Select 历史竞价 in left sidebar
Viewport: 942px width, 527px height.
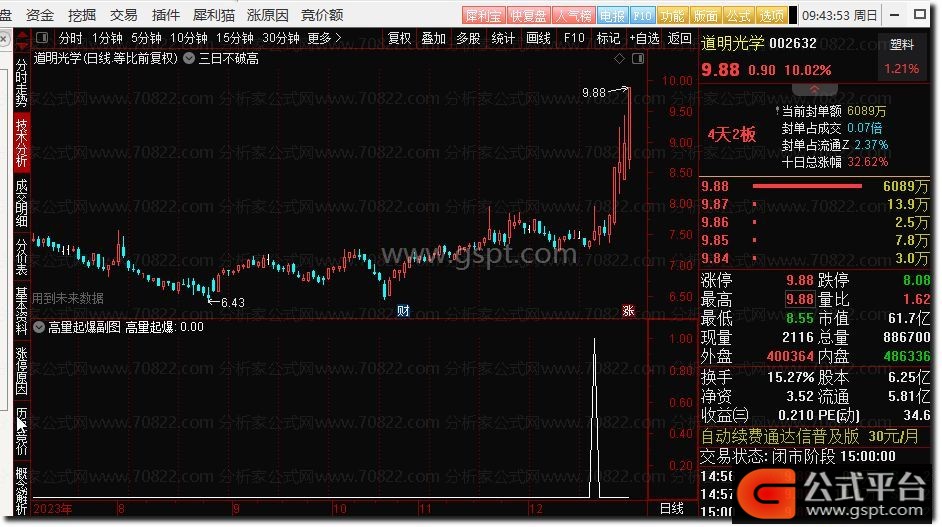pyautogui.click(x=22, y=431)
